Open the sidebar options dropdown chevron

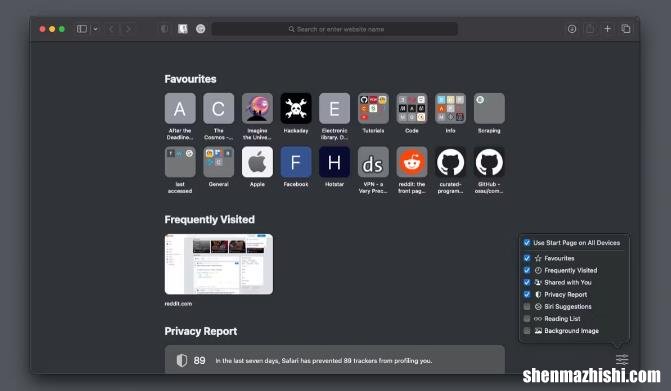[95, 29]
